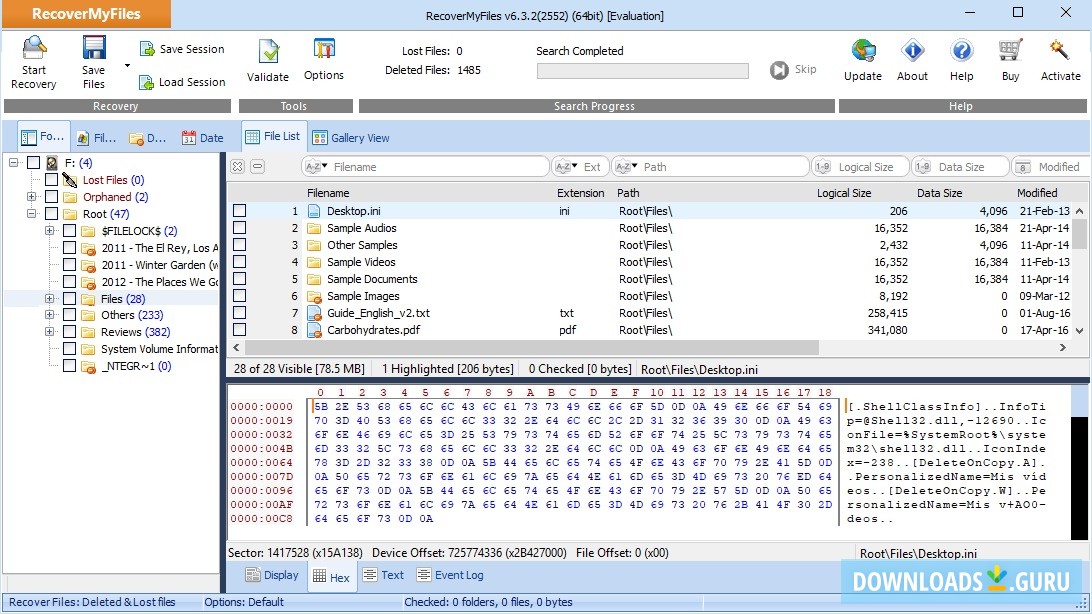
Task: Click the Update globe icon
Action: 863,50
